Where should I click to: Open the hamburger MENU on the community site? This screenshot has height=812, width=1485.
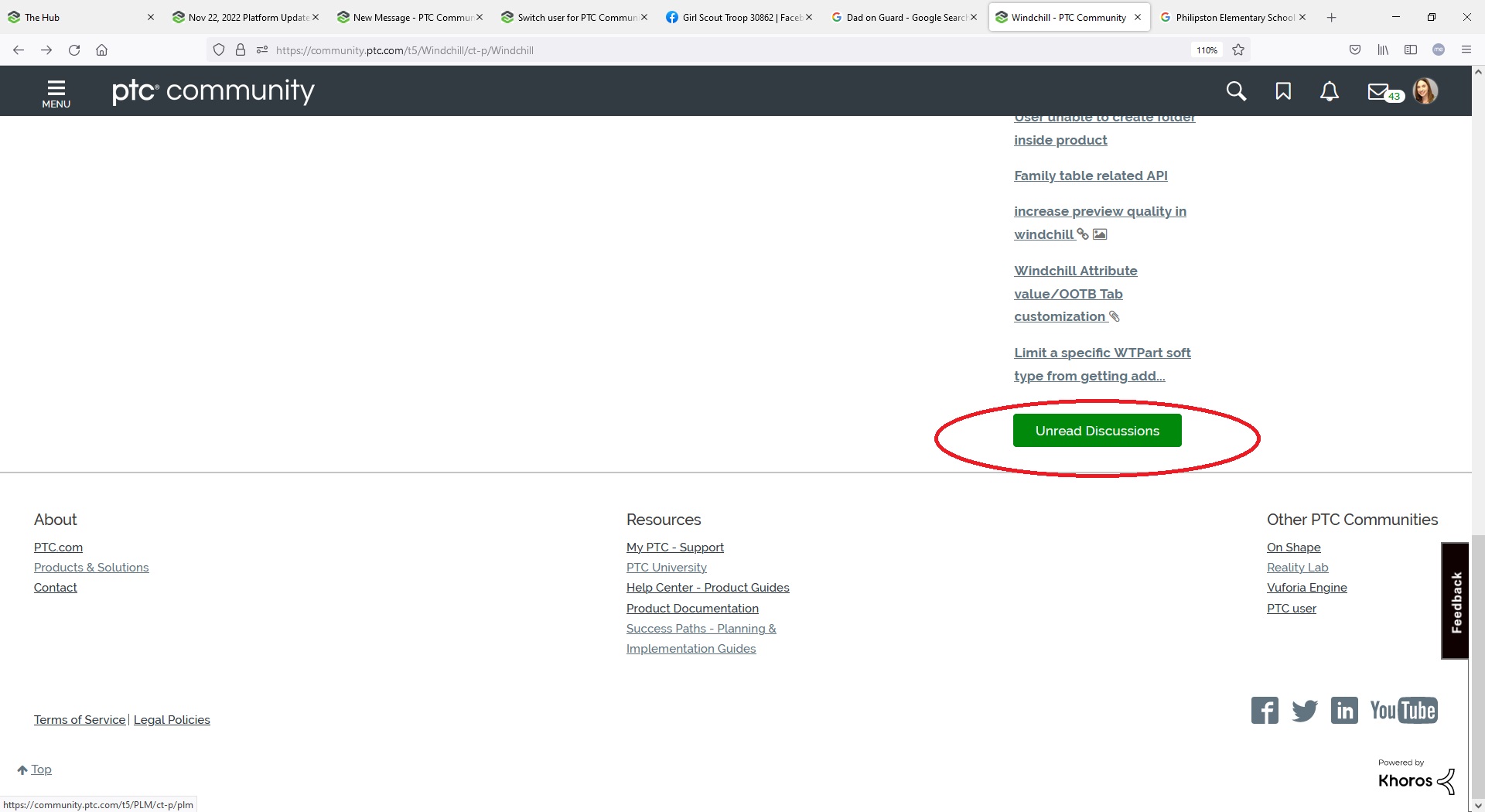point(56,90)
